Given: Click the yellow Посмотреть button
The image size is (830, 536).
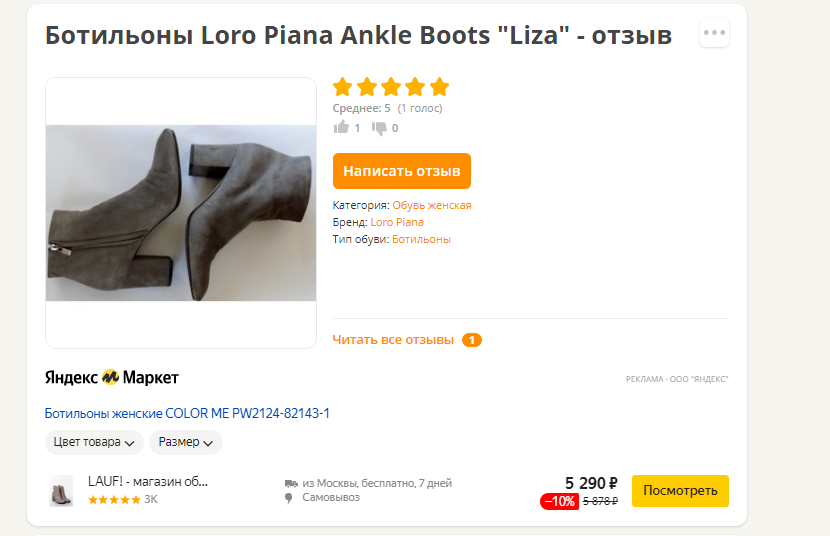Looking at the screenshot, I should point(680,490).
